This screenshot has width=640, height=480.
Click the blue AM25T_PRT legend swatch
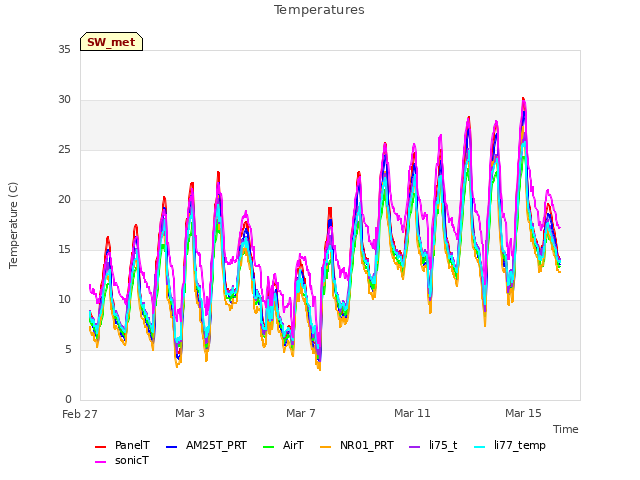[171, 447]
